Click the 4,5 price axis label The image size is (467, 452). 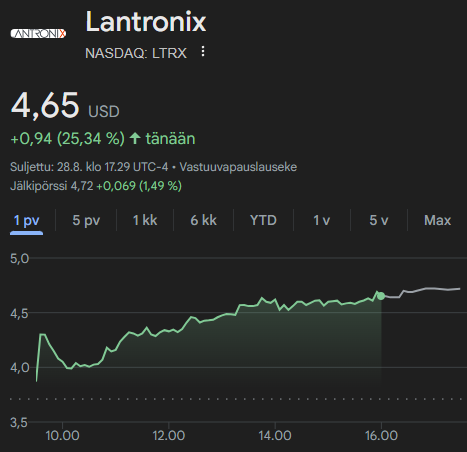click(19, 314)
